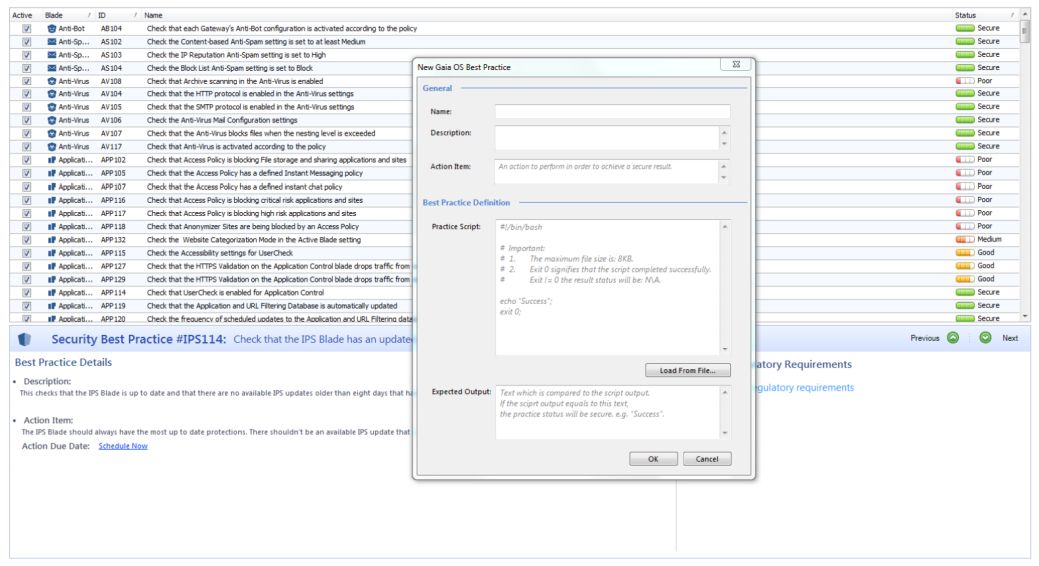Uncheck the Active checkbox for AB104
This screenshot has height=566, width=1039.
(27, 28)
